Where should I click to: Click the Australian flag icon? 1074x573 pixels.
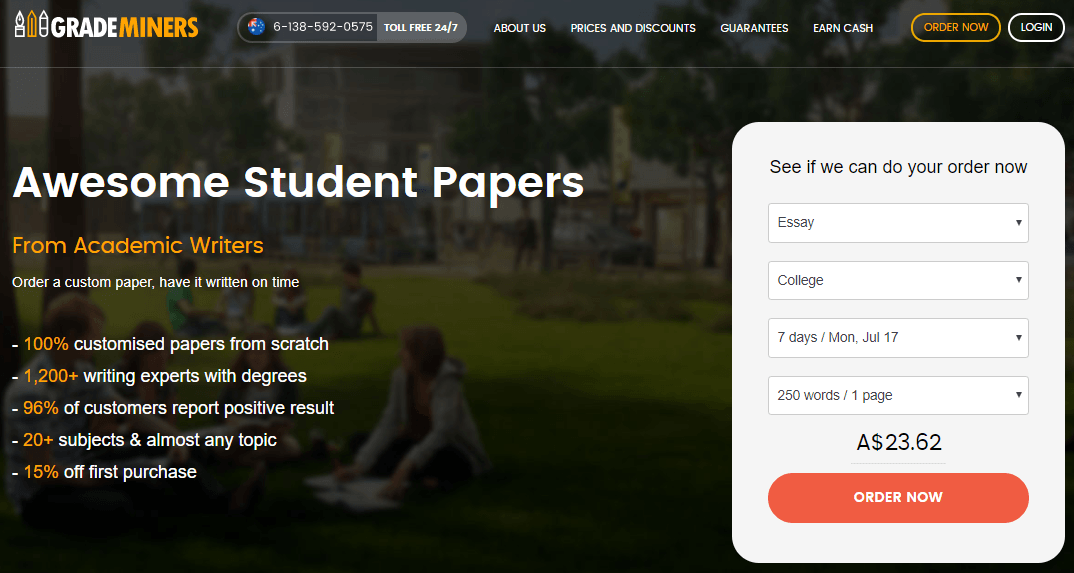[x=256, y=27]
